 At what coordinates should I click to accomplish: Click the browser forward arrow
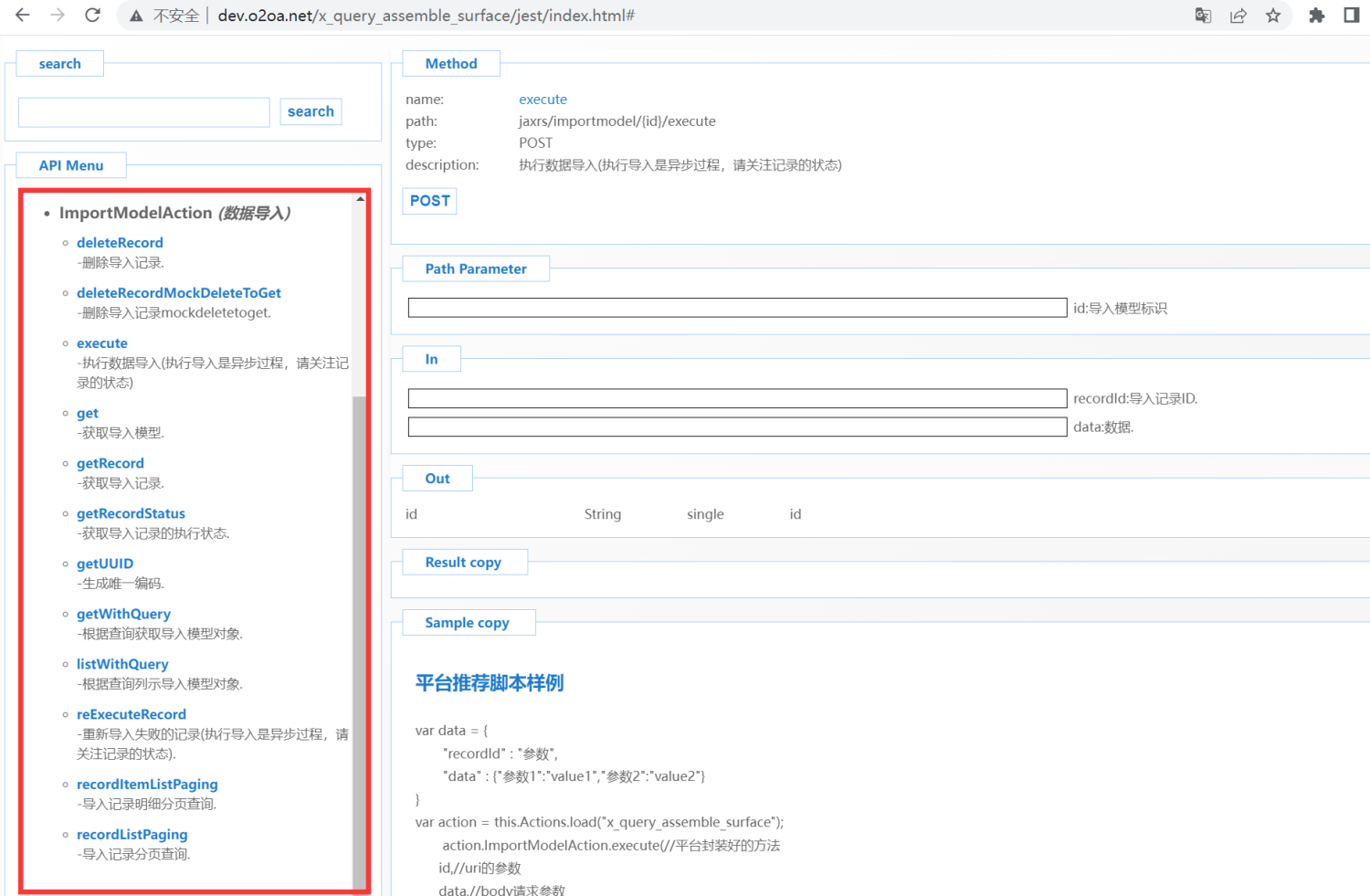58,16
